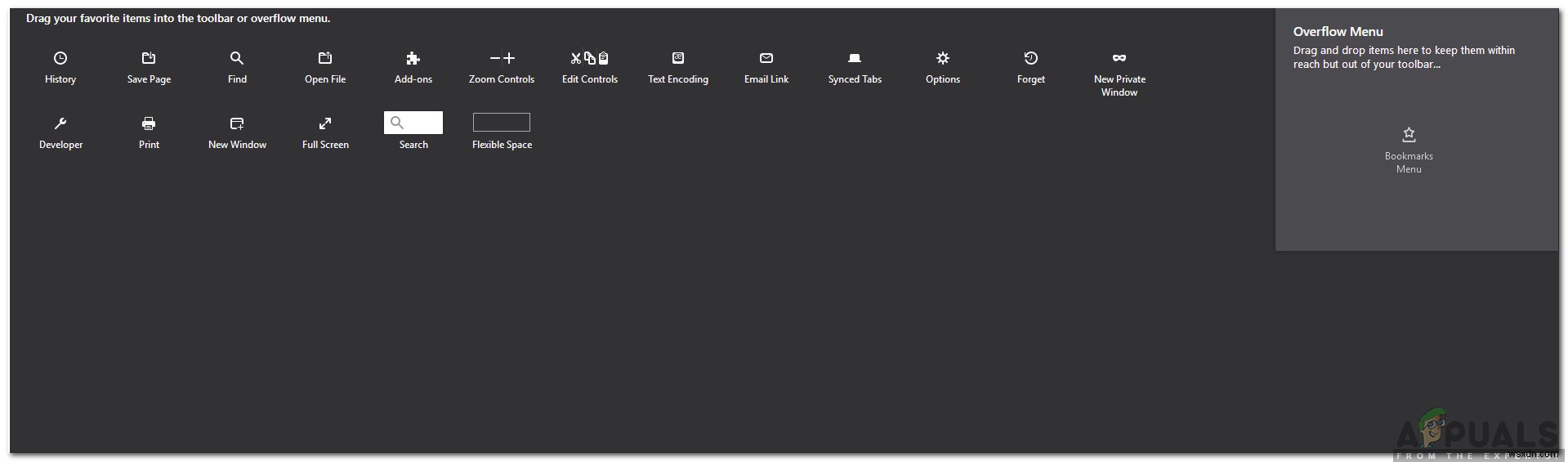Click the Overflow Menu heading
This screenshot has height=462, width=1568.
(x=1338, y=32)
